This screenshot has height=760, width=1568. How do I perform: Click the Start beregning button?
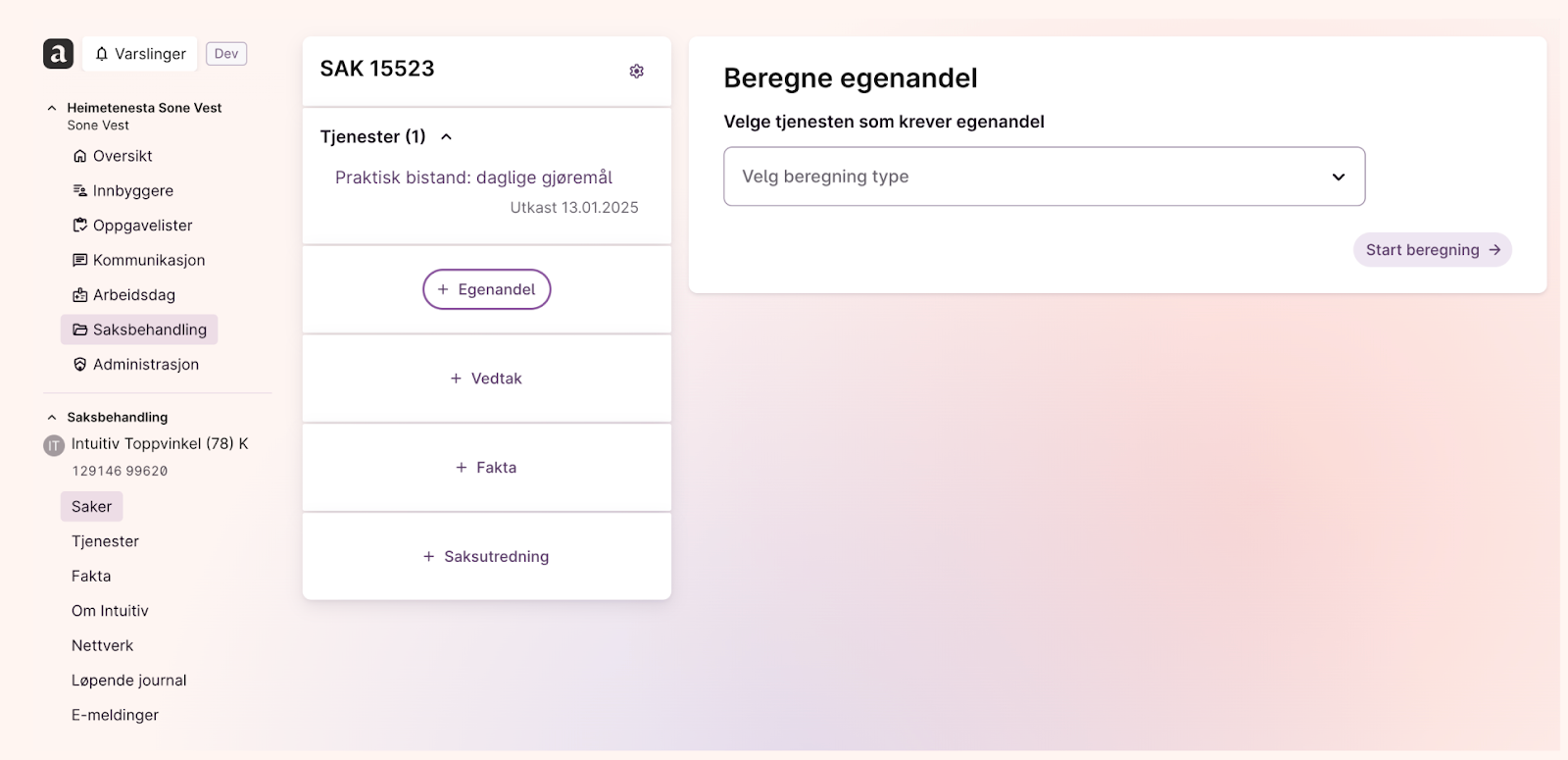1432,250
